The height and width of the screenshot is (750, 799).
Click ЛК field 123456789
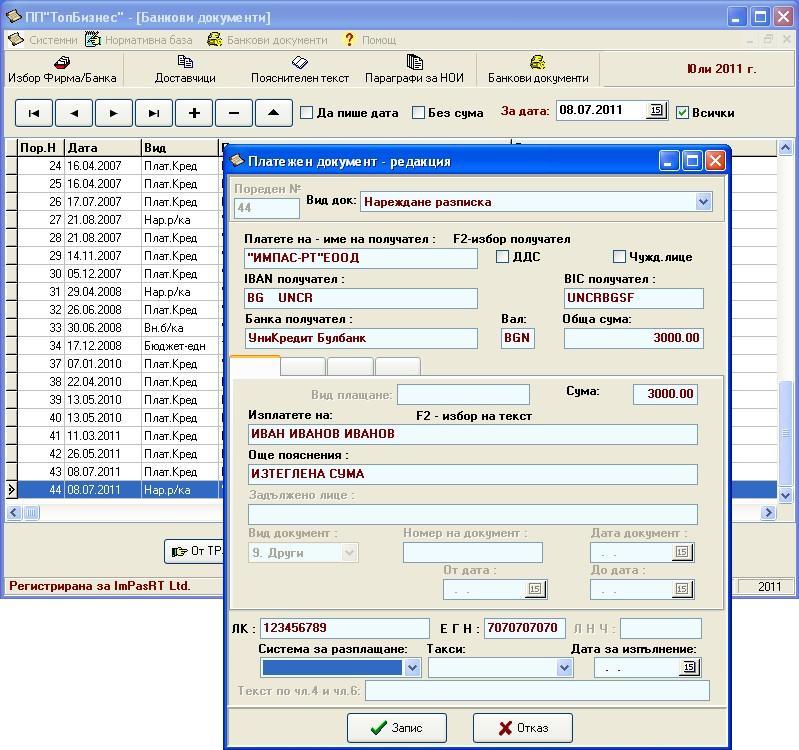tap(344, 628)
